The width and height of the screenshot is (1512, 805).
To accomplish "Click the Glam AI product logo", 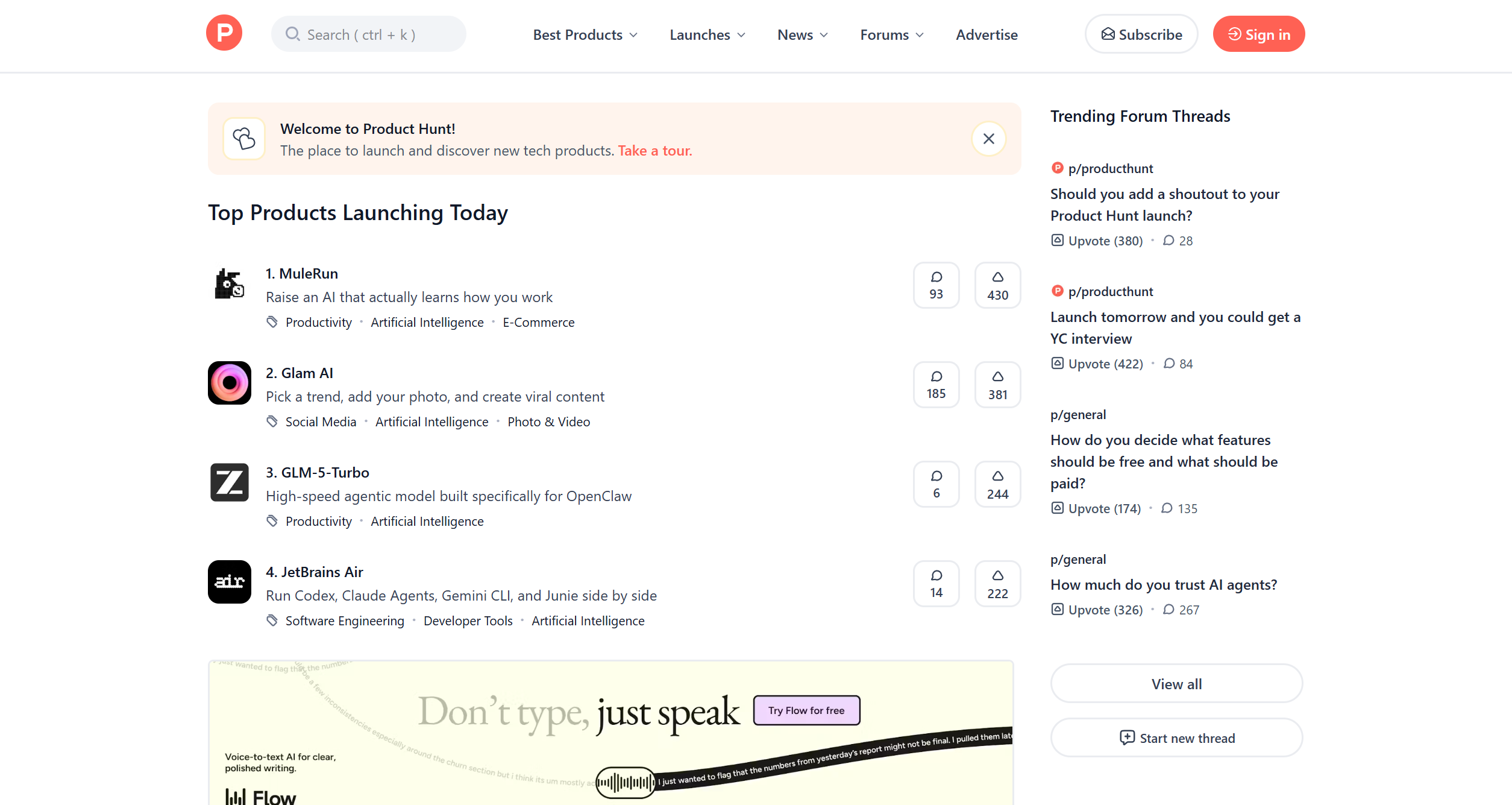I will [x=230, y=383].
